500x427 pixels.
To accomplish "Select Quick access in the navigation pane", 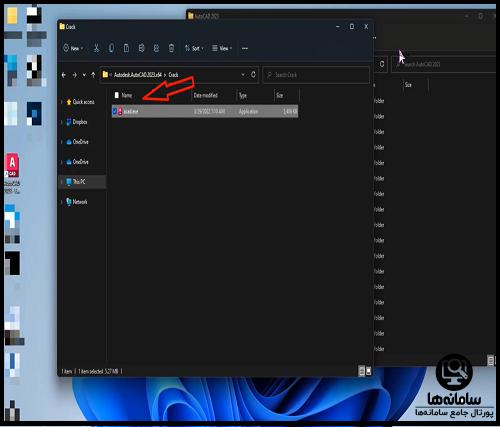I will click(x=83, y=102).
